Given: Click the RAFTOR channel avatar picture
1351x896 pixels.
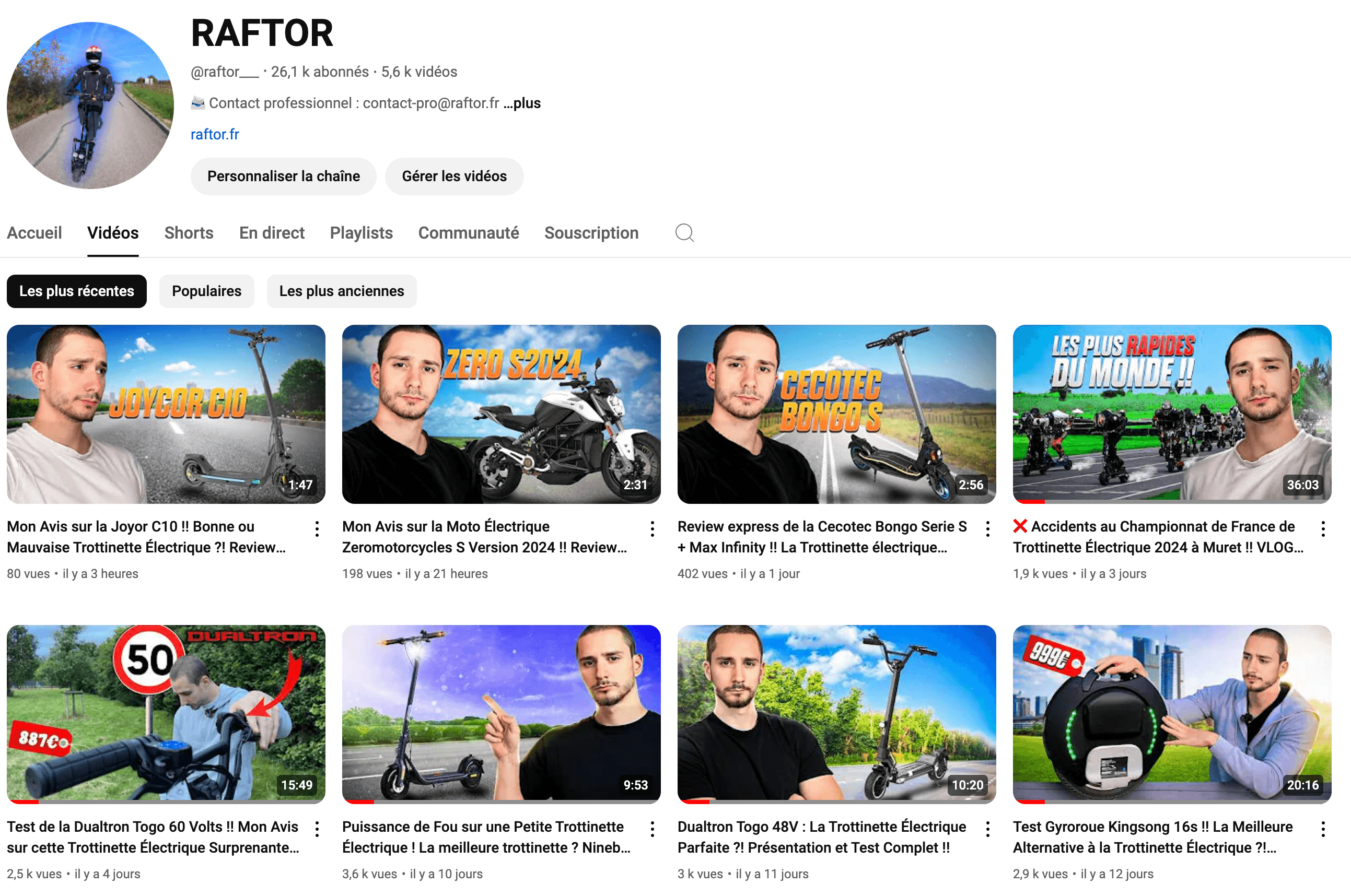Looking at the screenshot, I should (x=90, y=105).
